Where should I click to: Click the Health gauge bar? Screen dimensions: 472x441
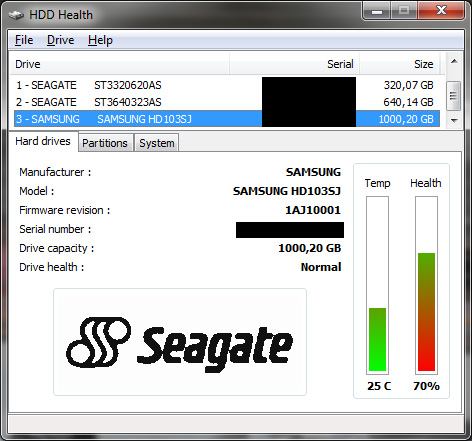[x=426, y=284]
